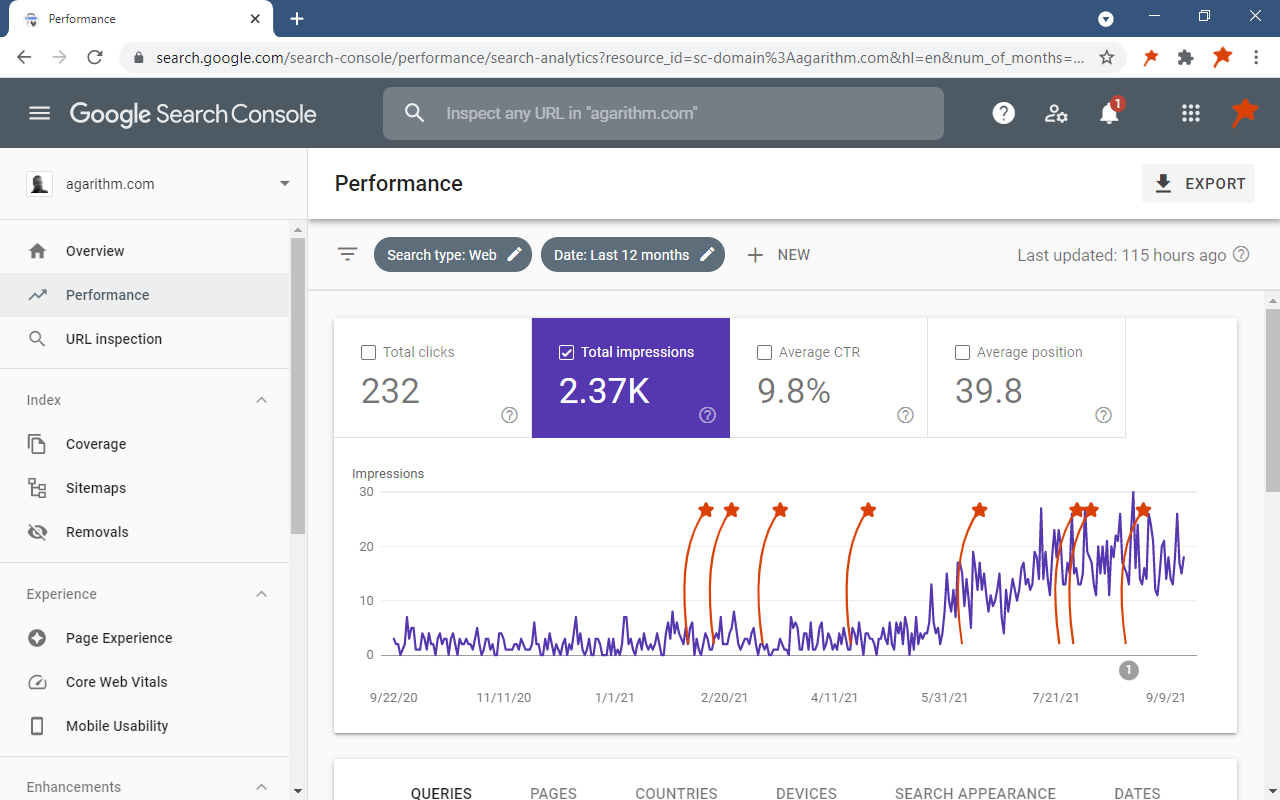
Task: Open the Google apps grid
Action: click(x=1190, y=113)
